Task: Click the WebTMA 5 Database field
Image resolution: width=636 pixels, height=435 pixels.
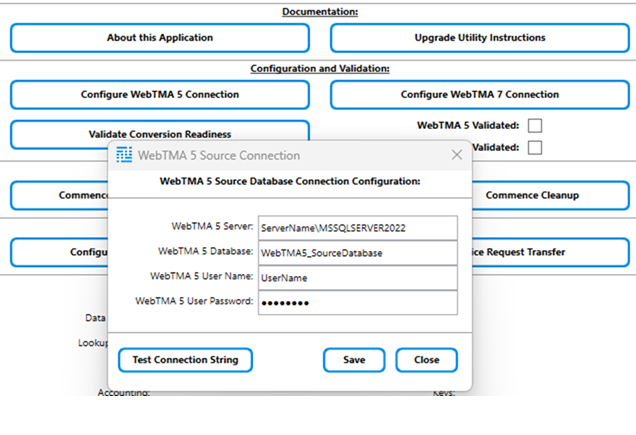Action: coord(358,253)
